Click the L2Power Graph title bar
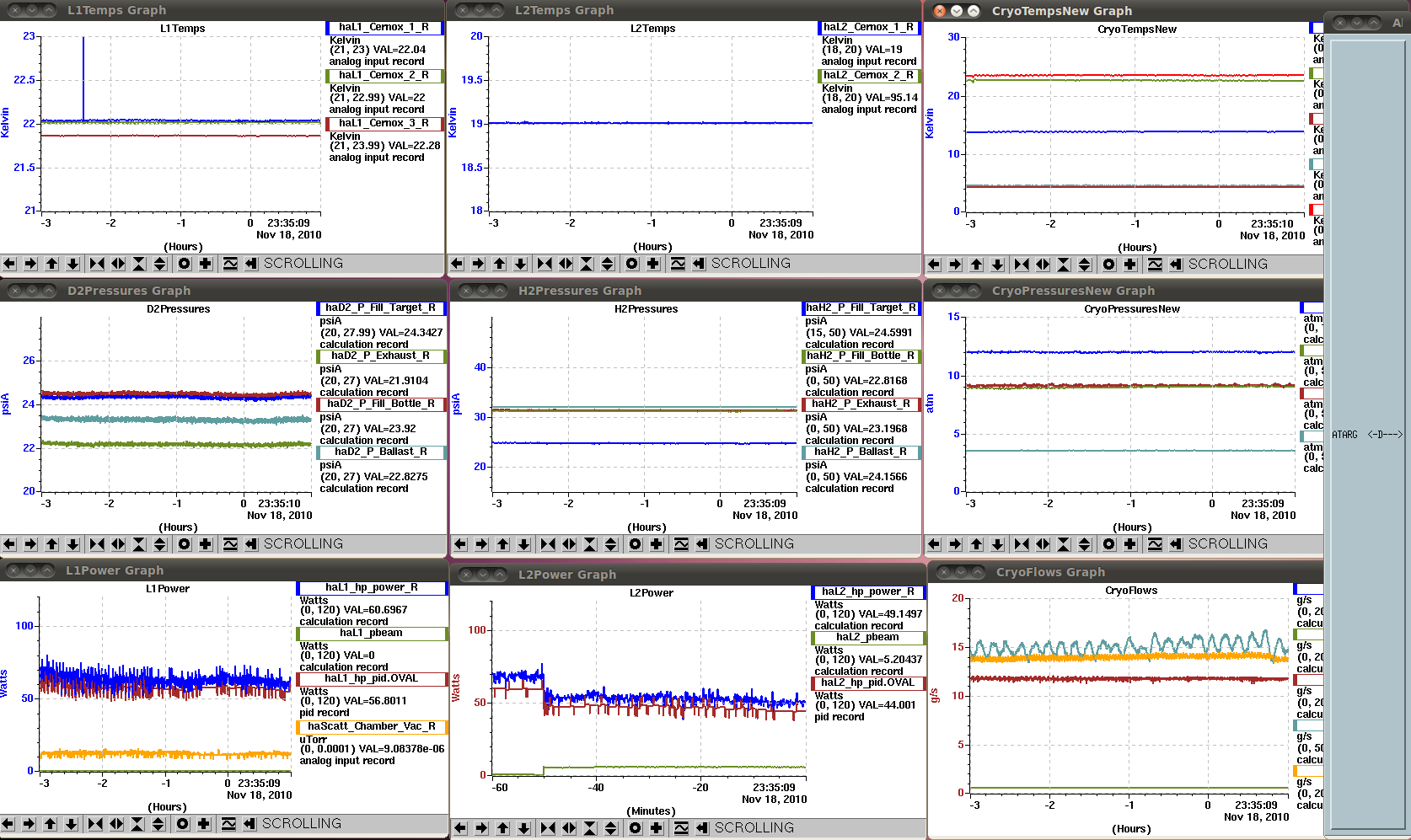 [x=687, y=575]
